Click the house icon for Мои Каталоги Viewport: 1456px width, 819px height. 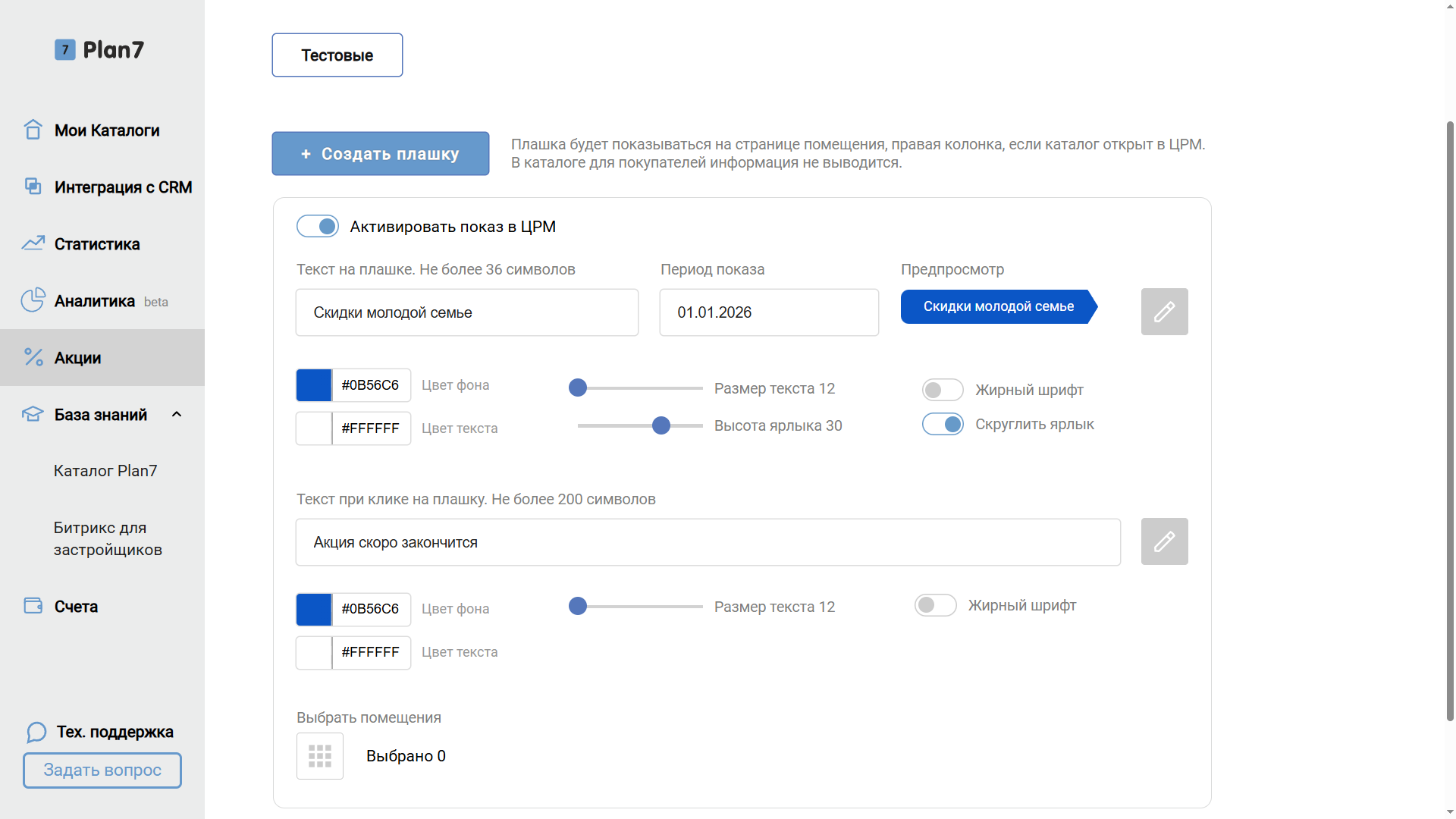33,130
